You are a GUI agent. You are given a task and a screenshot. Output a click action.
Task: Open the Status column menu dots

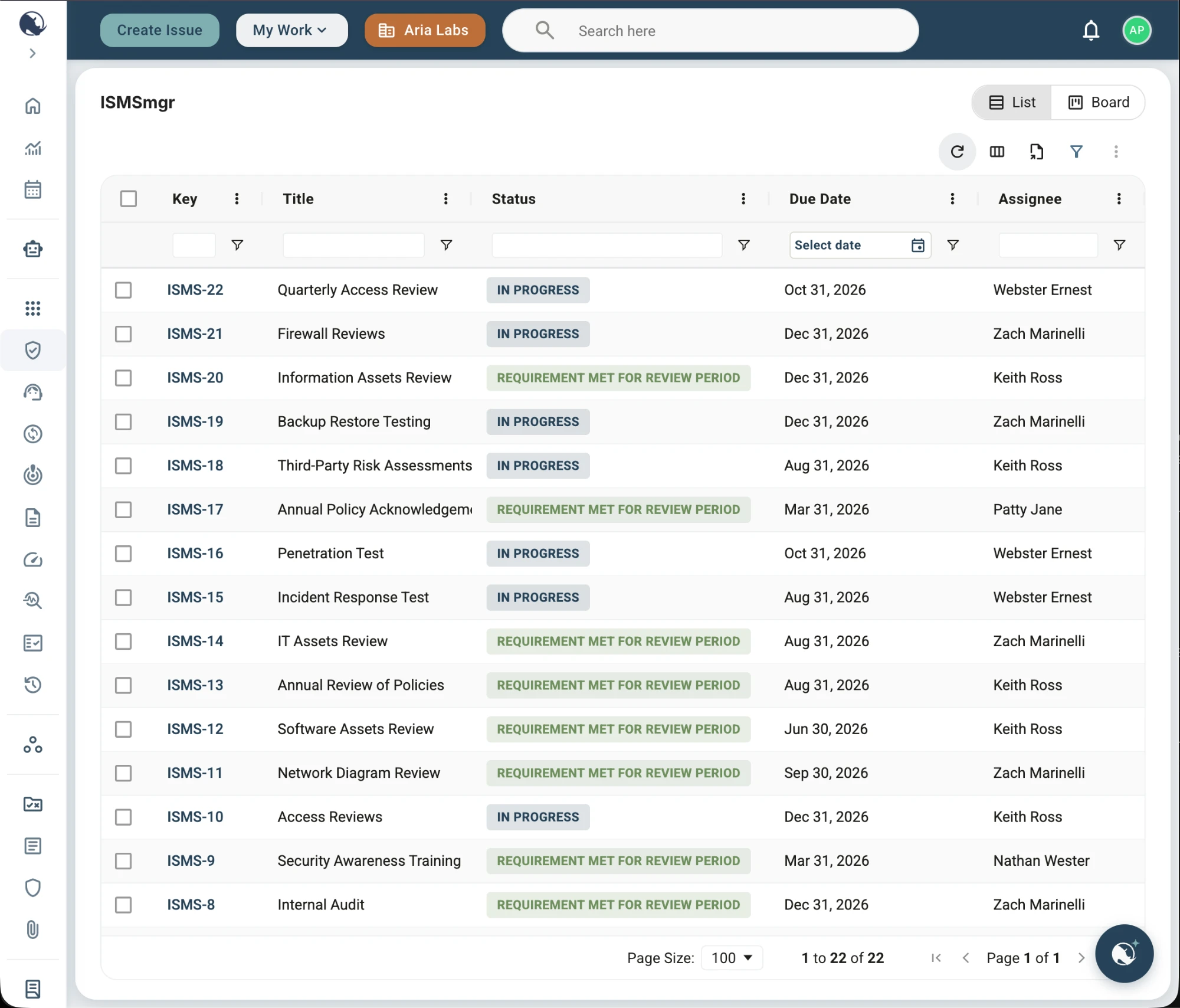[743, 199]
